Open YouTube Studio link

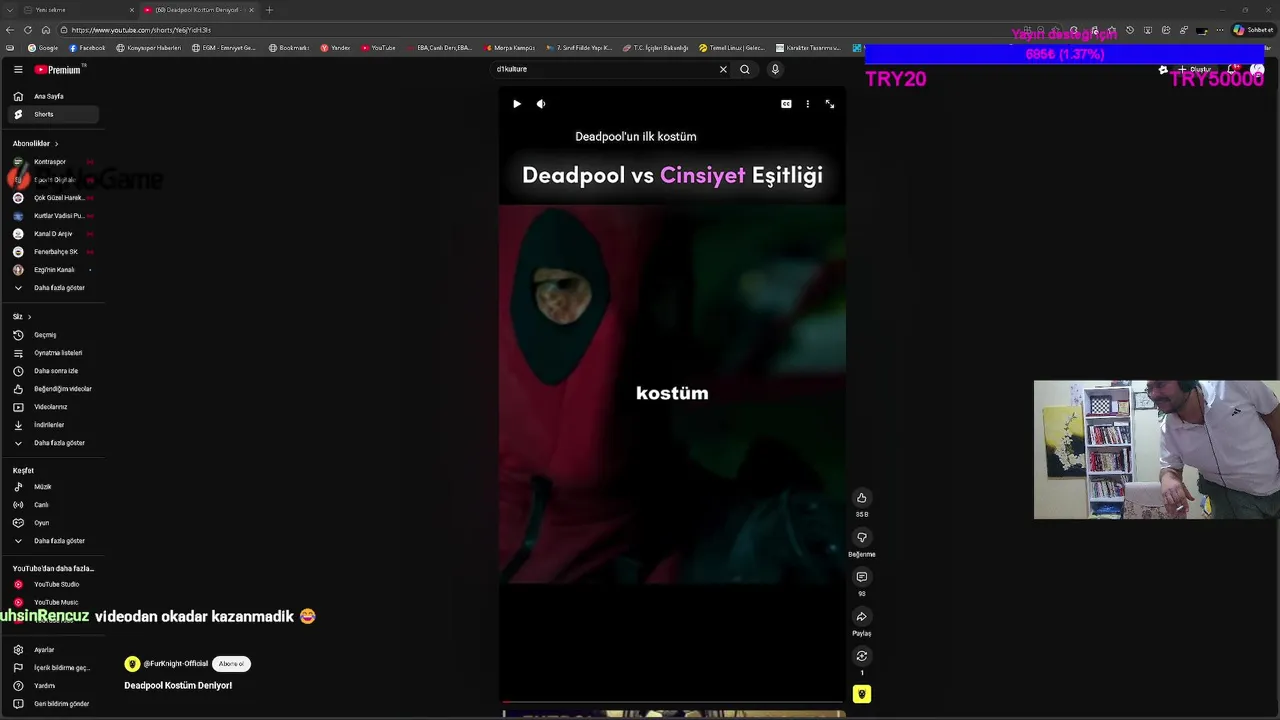[x=52, y=585]
